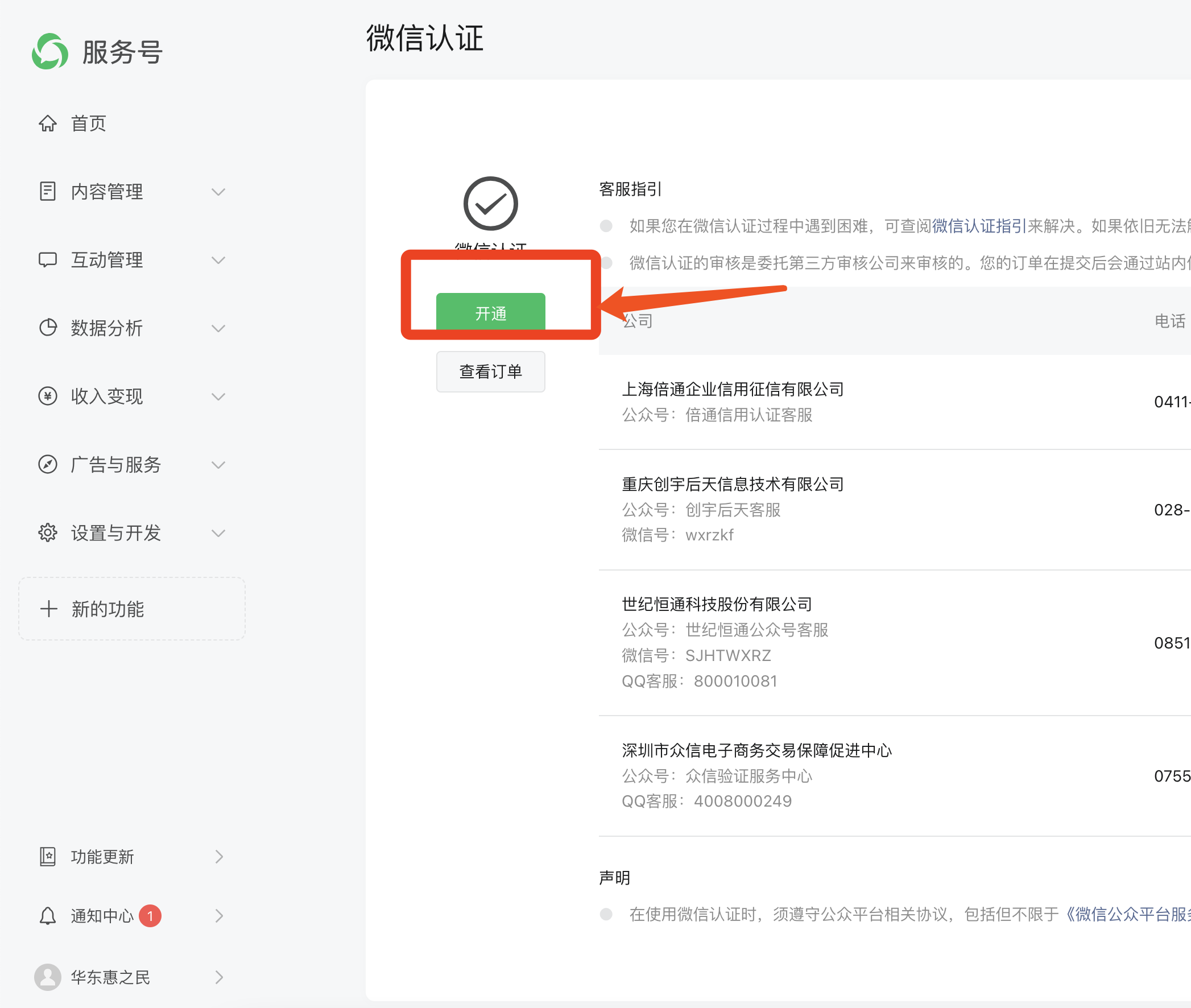The width and height of the screenshot is (1191, 1008).
Task: Click the plus icon in 新的功能
Action: point(49,609)
